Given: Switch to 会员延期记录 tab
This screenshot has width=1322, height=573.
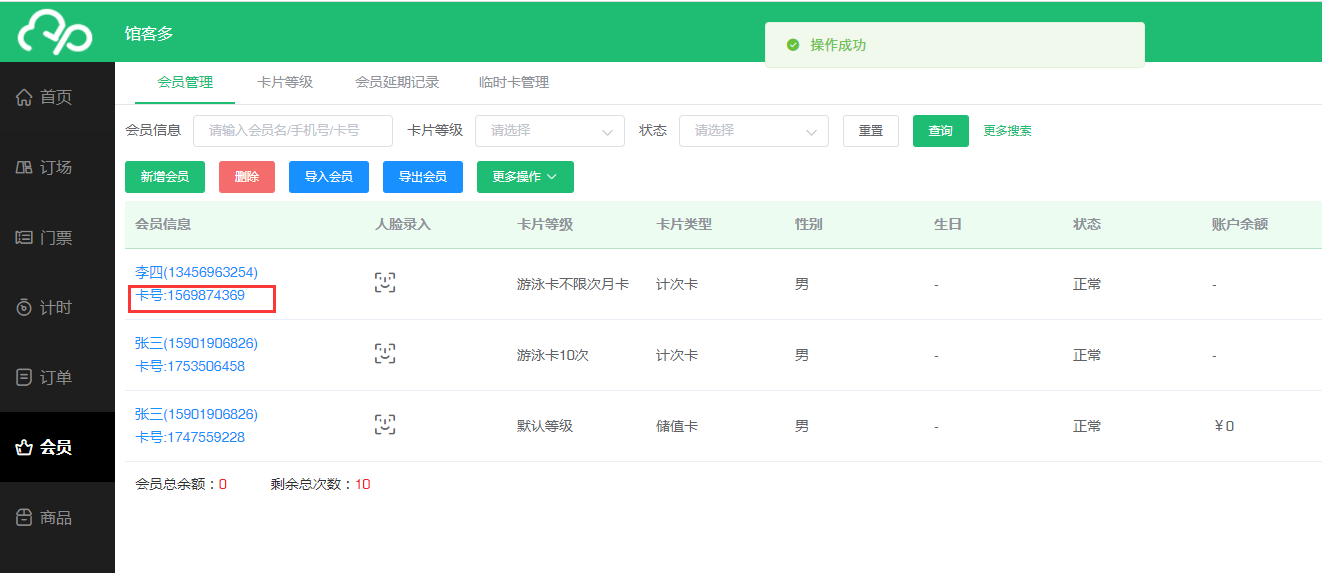Looking at the screenshot, I should pyautogui.click(x=397, y=82).
